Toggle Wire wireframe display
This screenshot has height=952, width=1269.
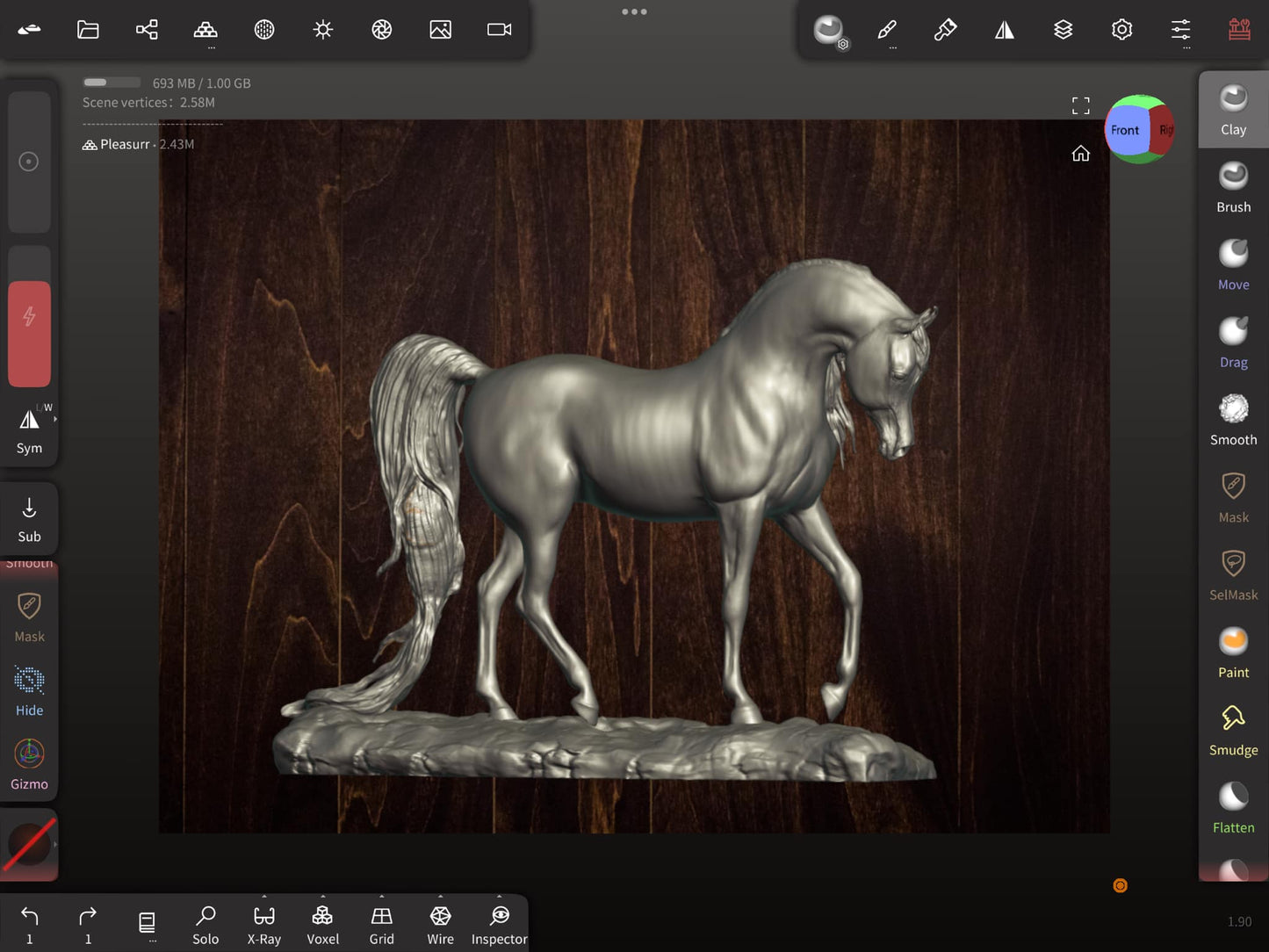(441, 925)
